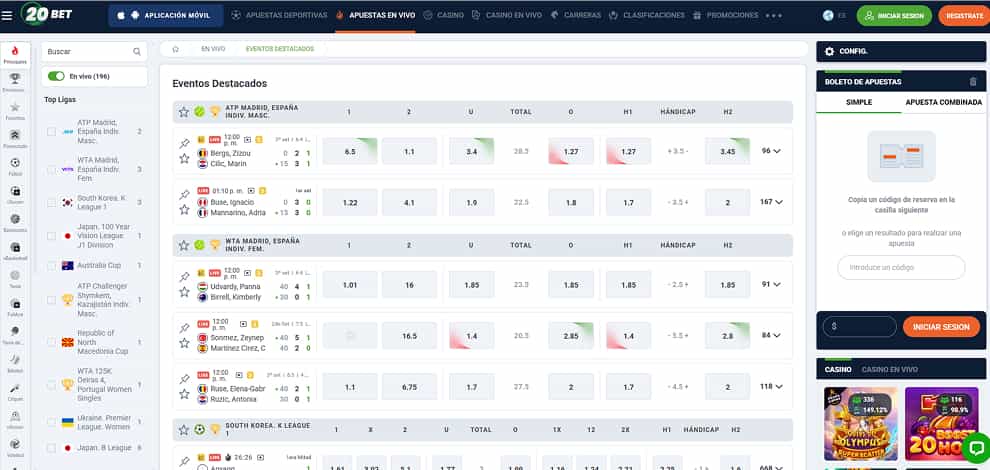Select the Fútbol ball icon in sidebar
This screenshot has width=990, height=470.
pyautogui.click(x=15, y=162)
